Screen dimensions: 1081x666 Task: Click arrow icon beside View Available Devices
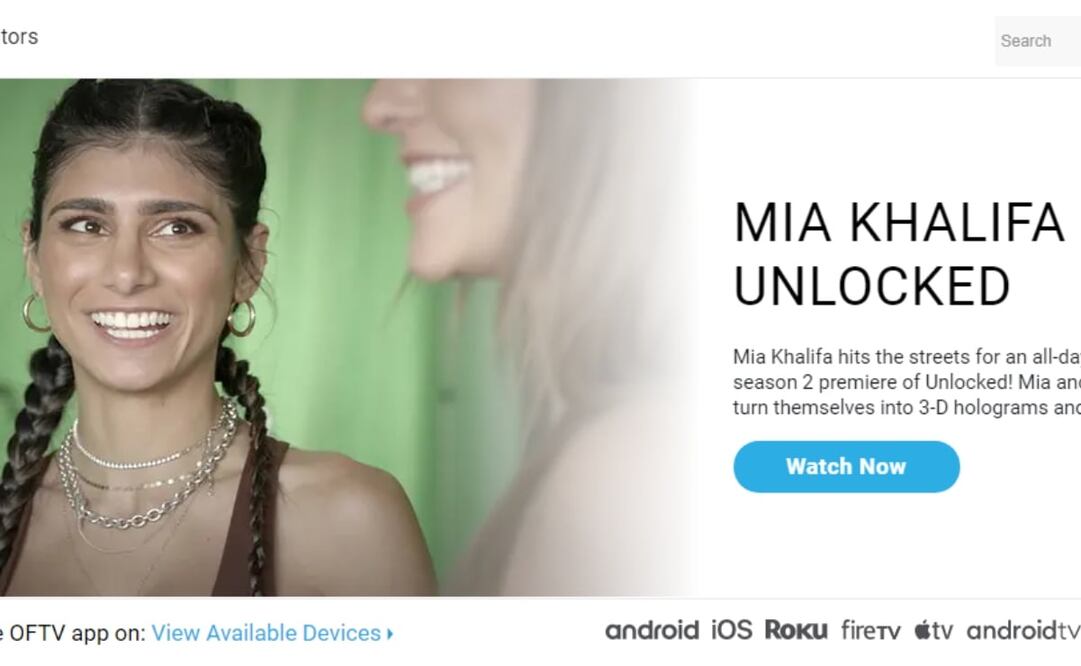pos(390,633)
